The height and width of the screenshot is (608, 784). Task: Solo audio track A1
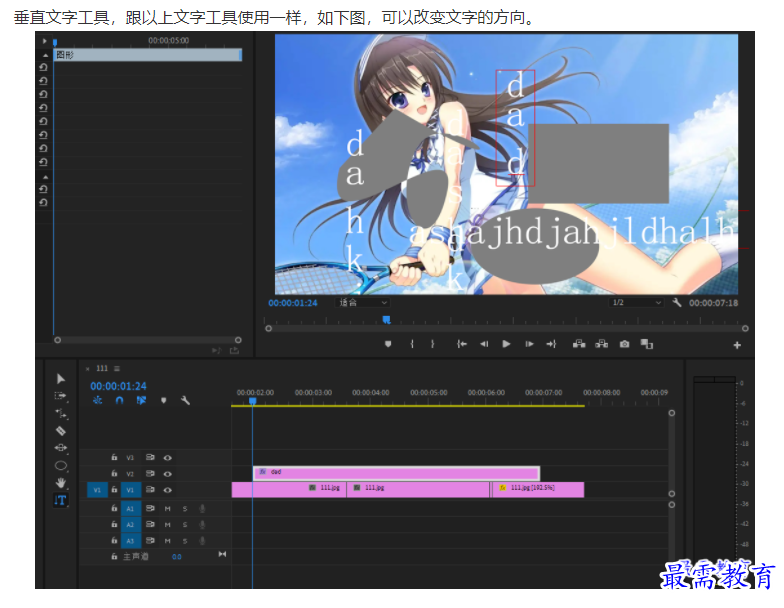185,508
